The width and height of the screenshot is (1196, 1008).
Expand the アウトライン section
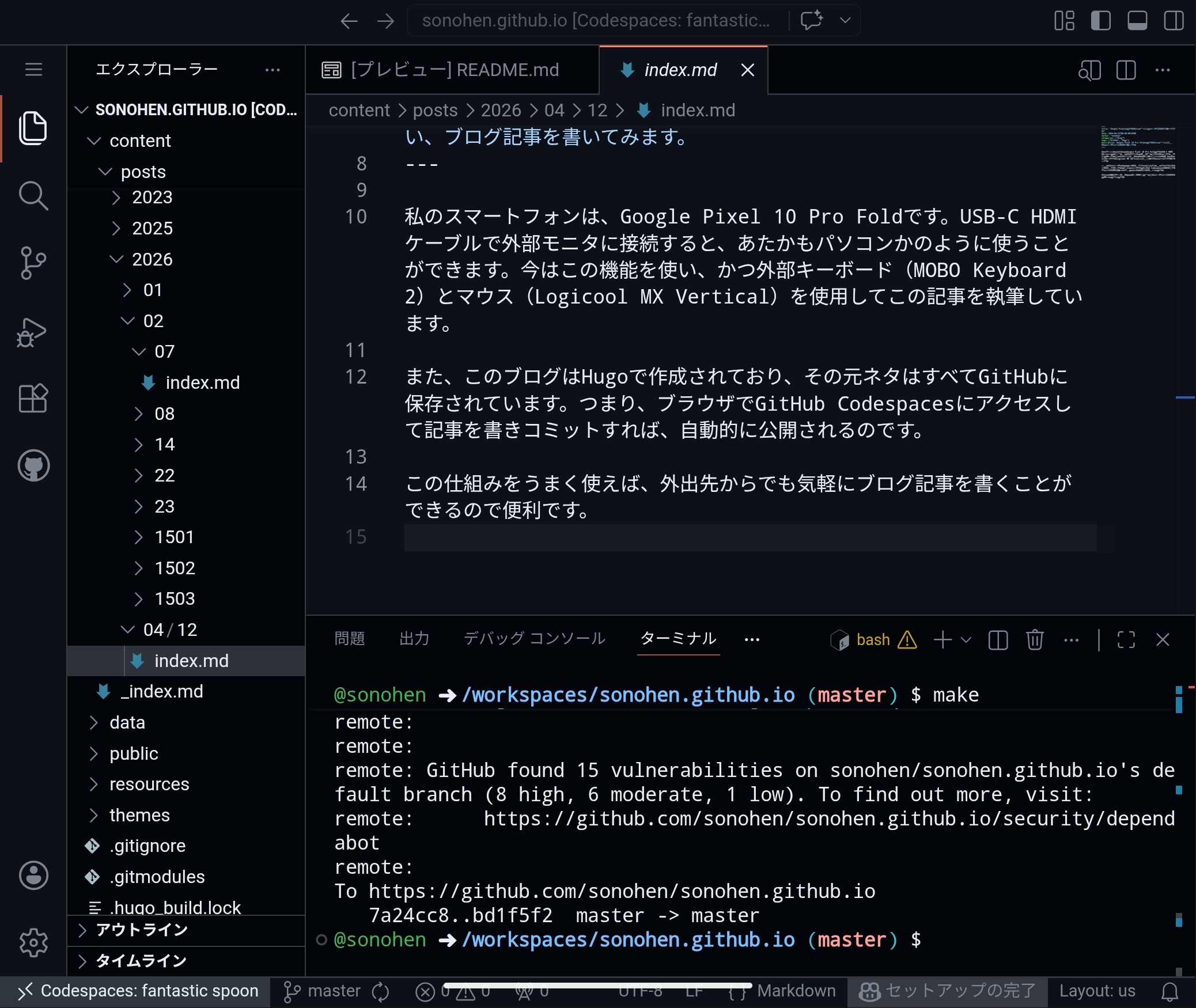pyautogui.click(x=141, y=930)
